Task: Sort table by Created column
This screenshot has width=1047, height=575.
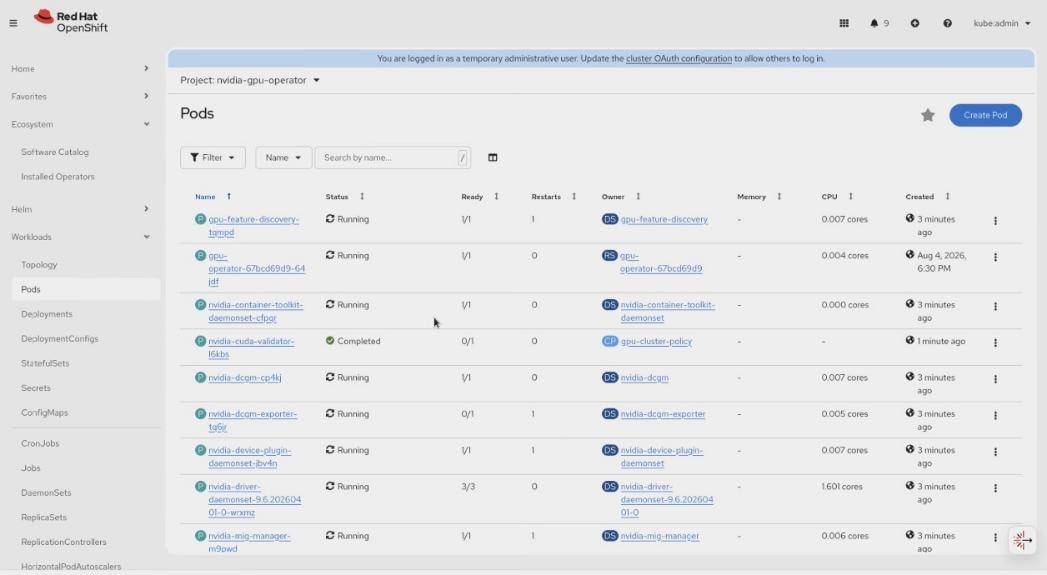Action: (x=927, y=196)
